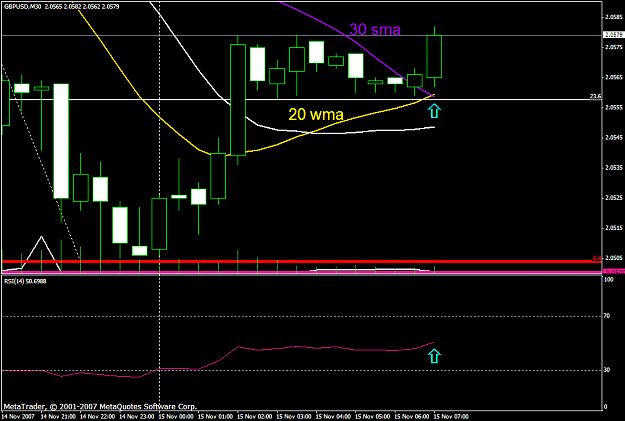Image resolution: width=625 pixels, height=421 pixels.
Task: Click the 15 Nov 07:00 time label
Action: point(451,417)
